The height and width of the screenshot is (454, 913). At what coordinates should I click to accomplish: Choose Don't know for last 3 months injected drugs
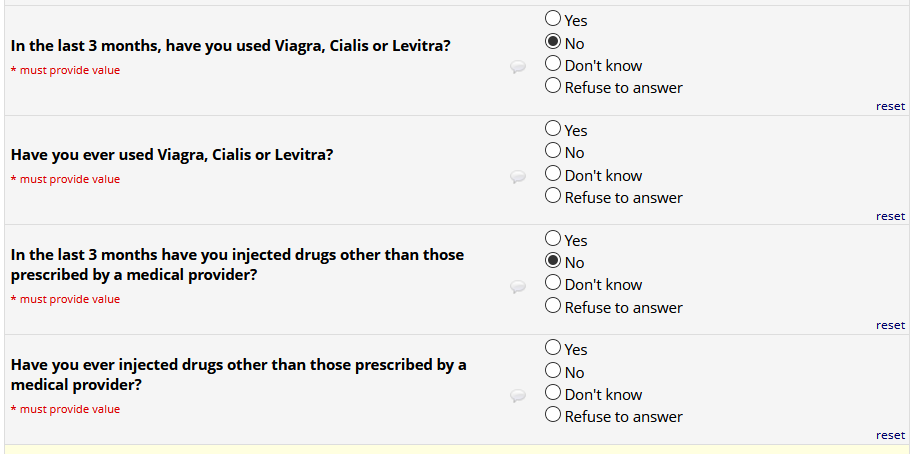[x=553, y=283]
